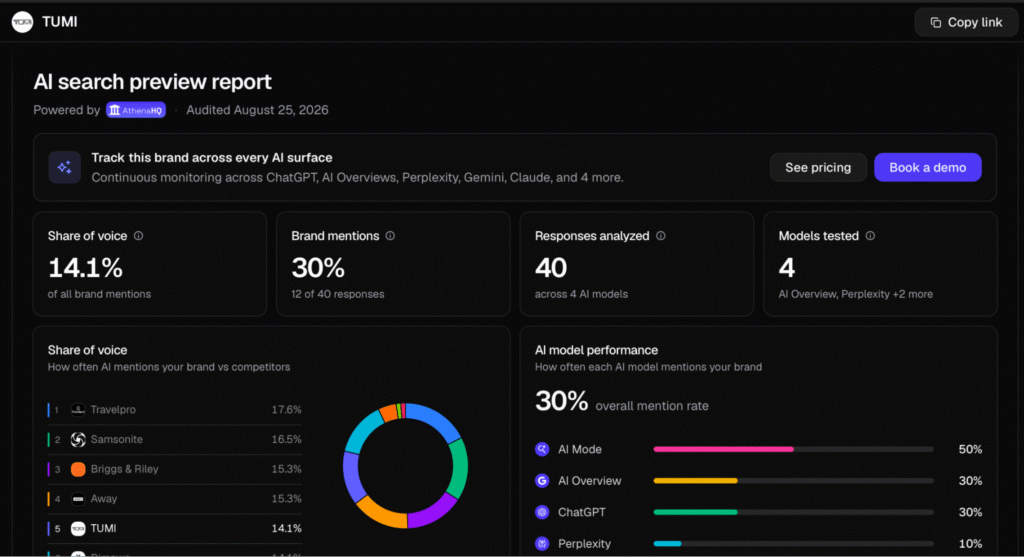The image size is (1024, 557).
Task: Click the ChatGPT model icon
Action: click(542, 512)
